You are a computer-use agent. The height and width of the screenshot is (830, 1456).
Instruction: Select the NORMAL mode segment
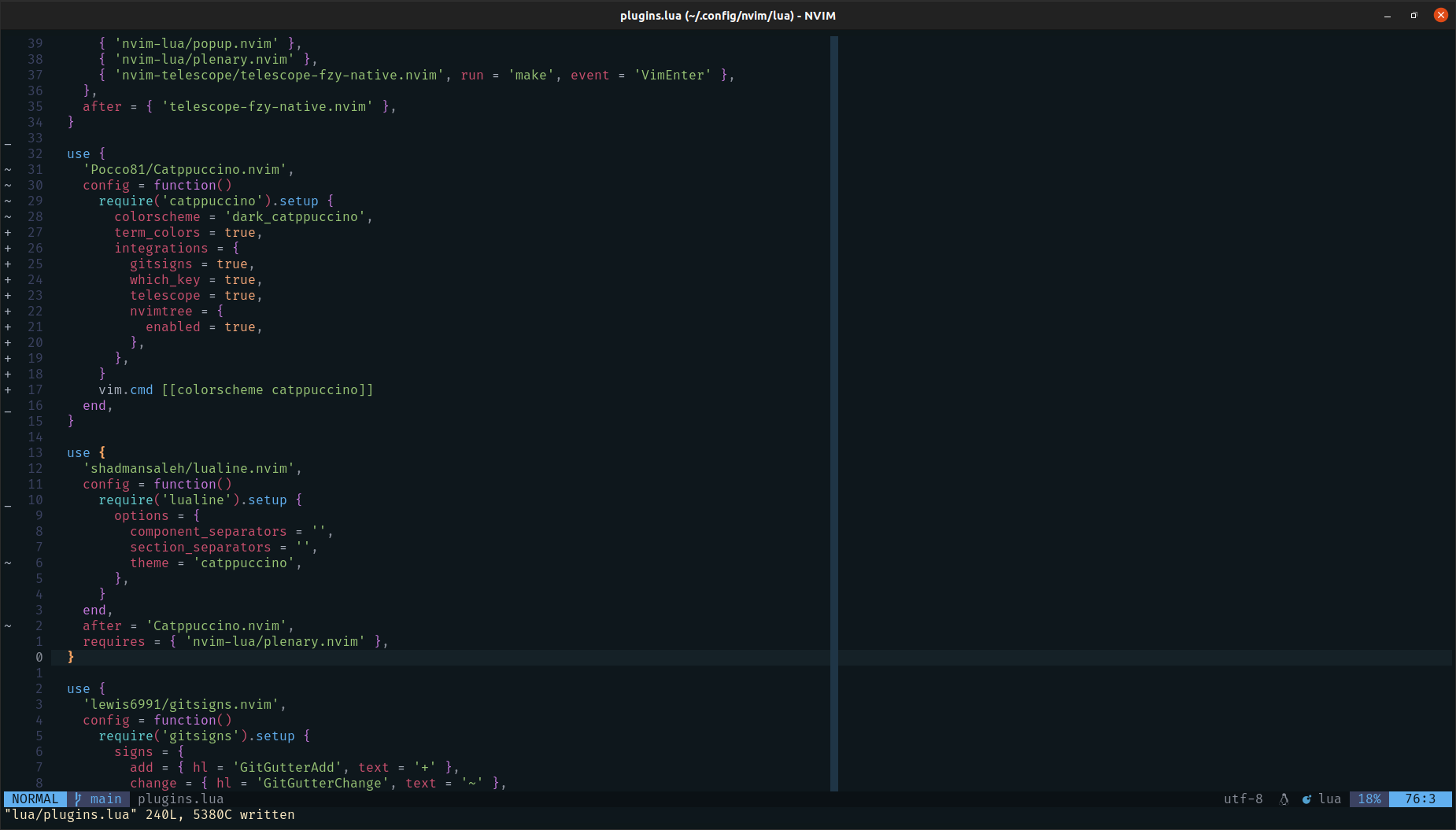click(x=33, y=799)
